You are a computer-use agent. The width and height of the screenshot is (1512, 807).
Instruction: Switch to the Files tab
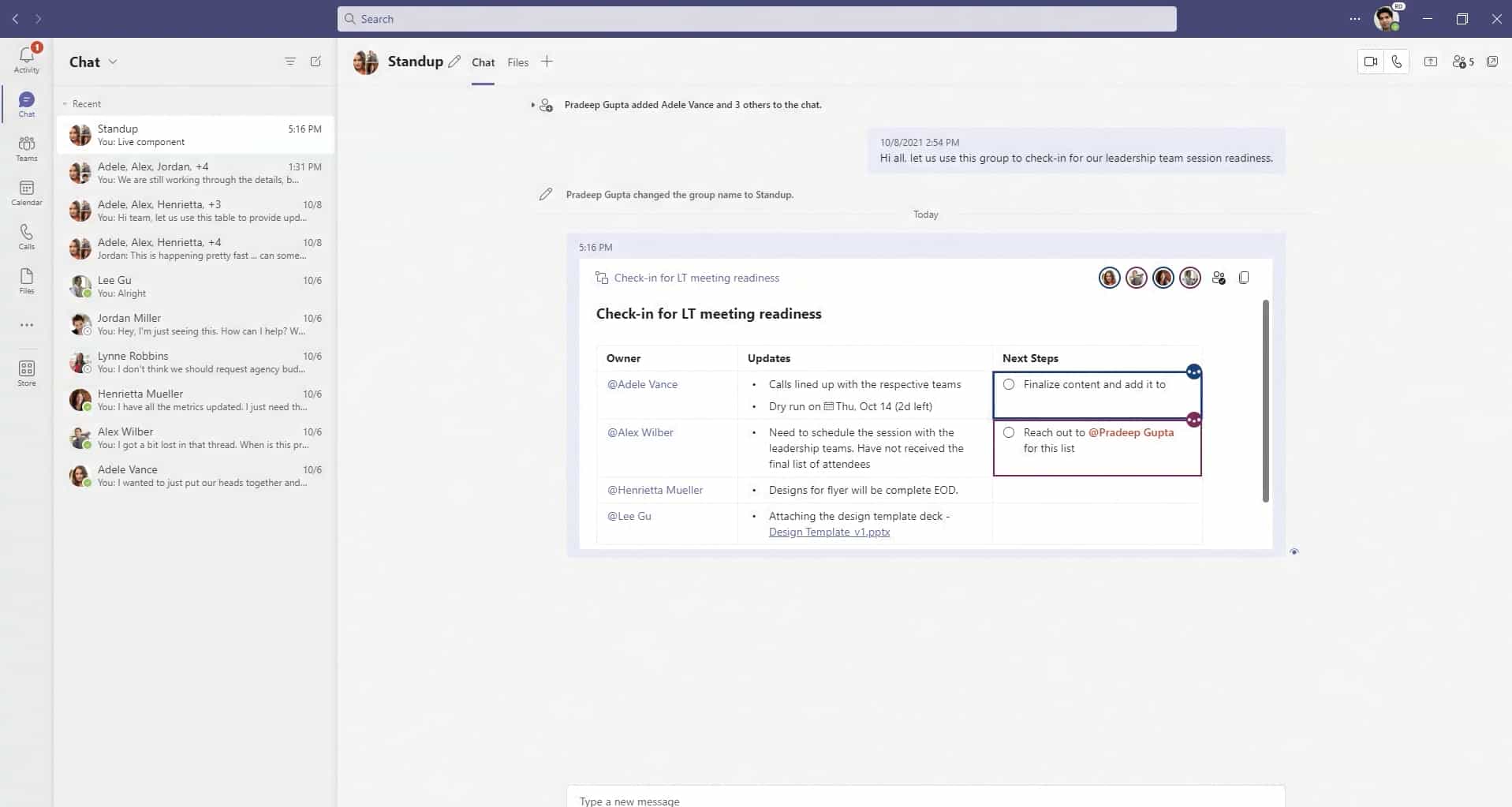click(x=518, y=62)
